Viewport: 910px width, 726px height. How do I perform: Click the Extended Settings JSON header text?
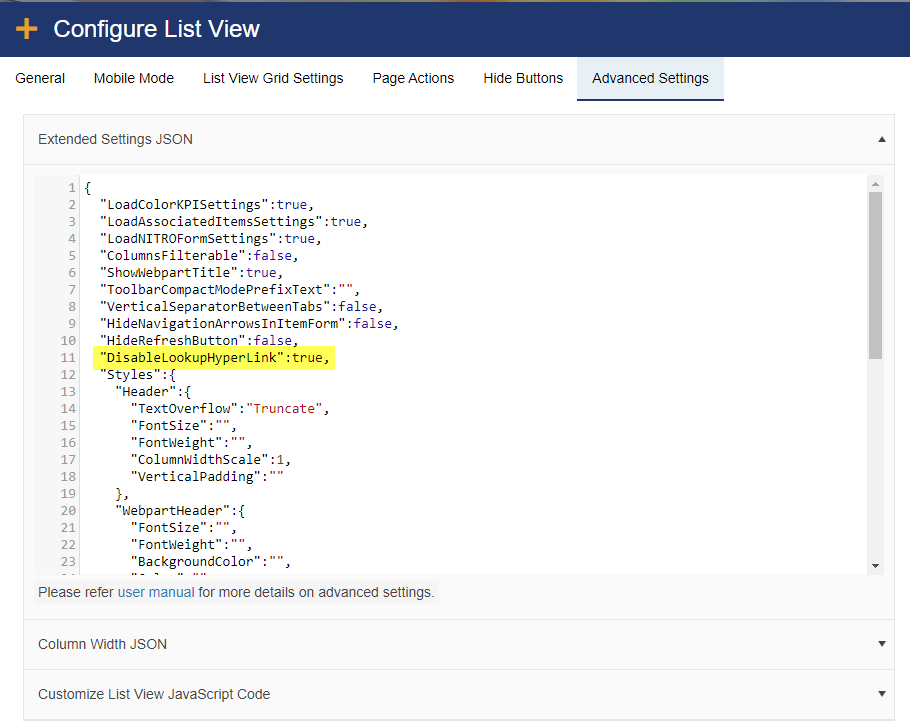[x=115, y=139]
